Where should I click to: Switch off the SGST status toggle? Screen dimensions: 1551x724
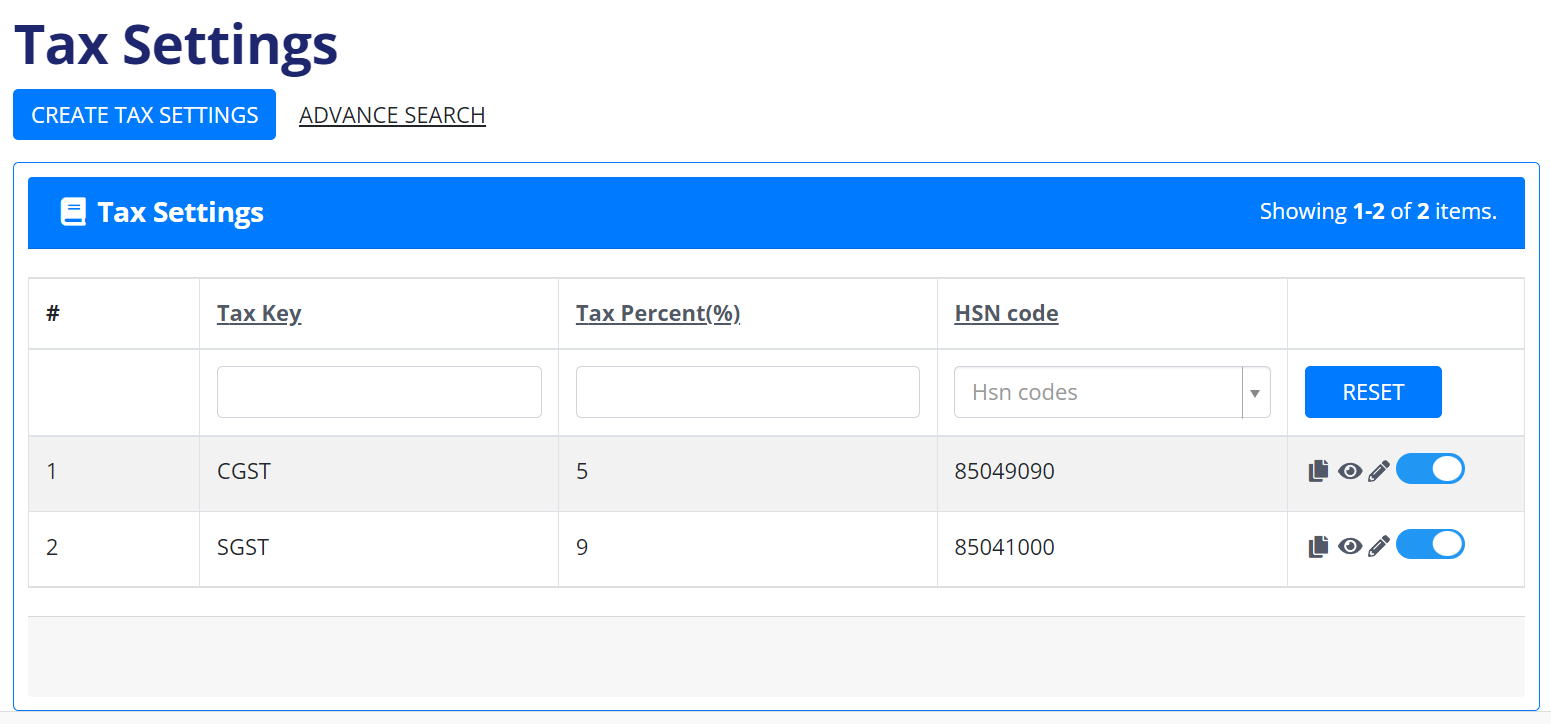click(x=1430, y=544)
